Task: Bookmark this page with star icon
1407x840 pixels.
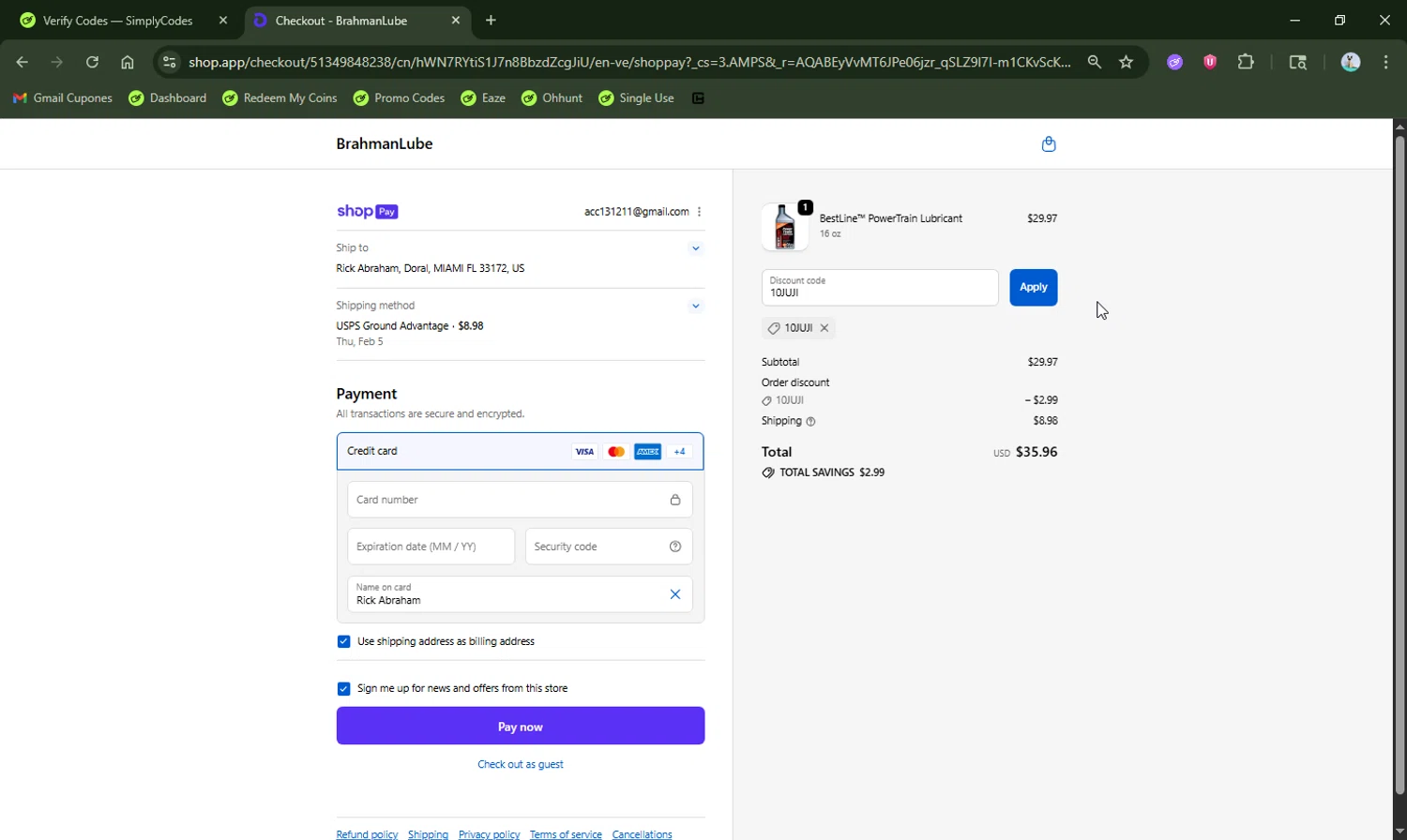Action: [1127, 62]
